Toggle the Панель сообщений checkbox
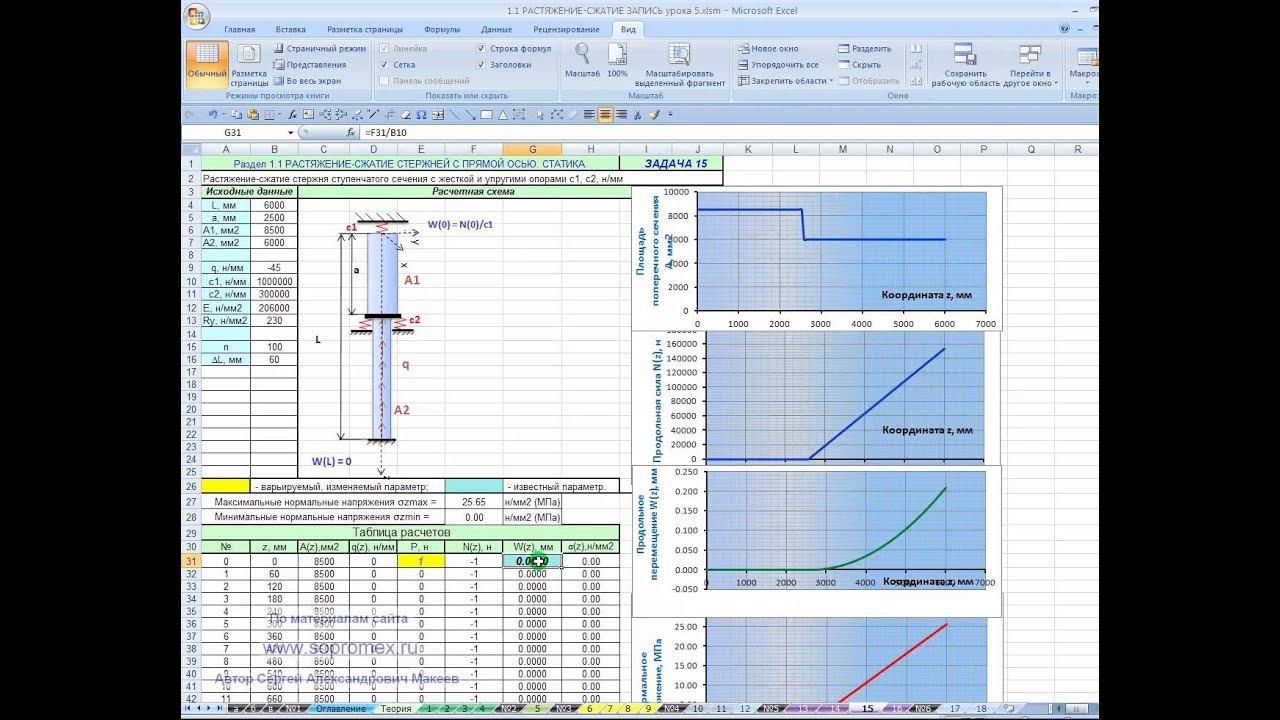Screen dimensions: 1280x720 click(x=424, y=80)
